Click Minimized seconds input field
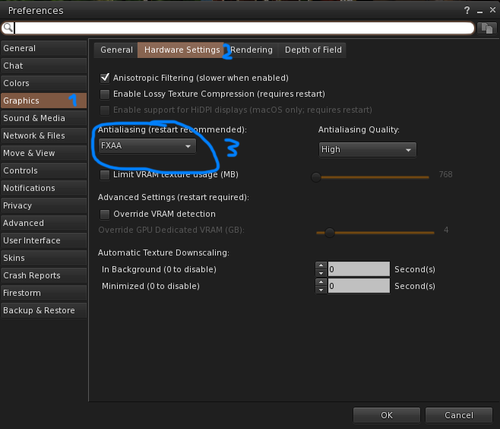Screen dimensions: 500x429 pyautogui.click(x=359, y=286)
